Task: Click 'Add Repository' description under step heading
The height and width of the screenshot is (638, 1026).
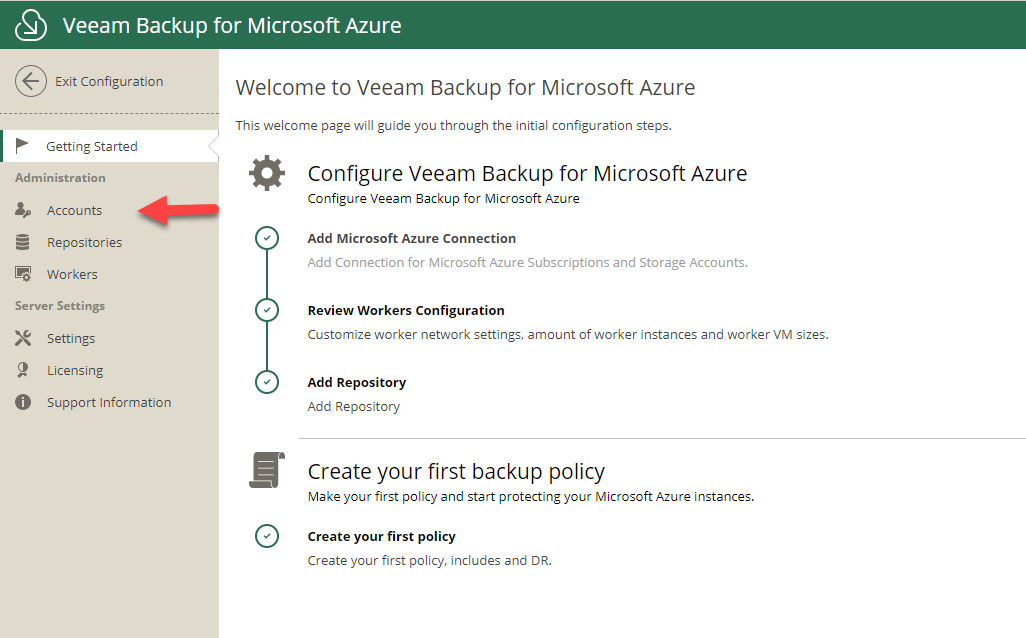Action: point(353,406)
